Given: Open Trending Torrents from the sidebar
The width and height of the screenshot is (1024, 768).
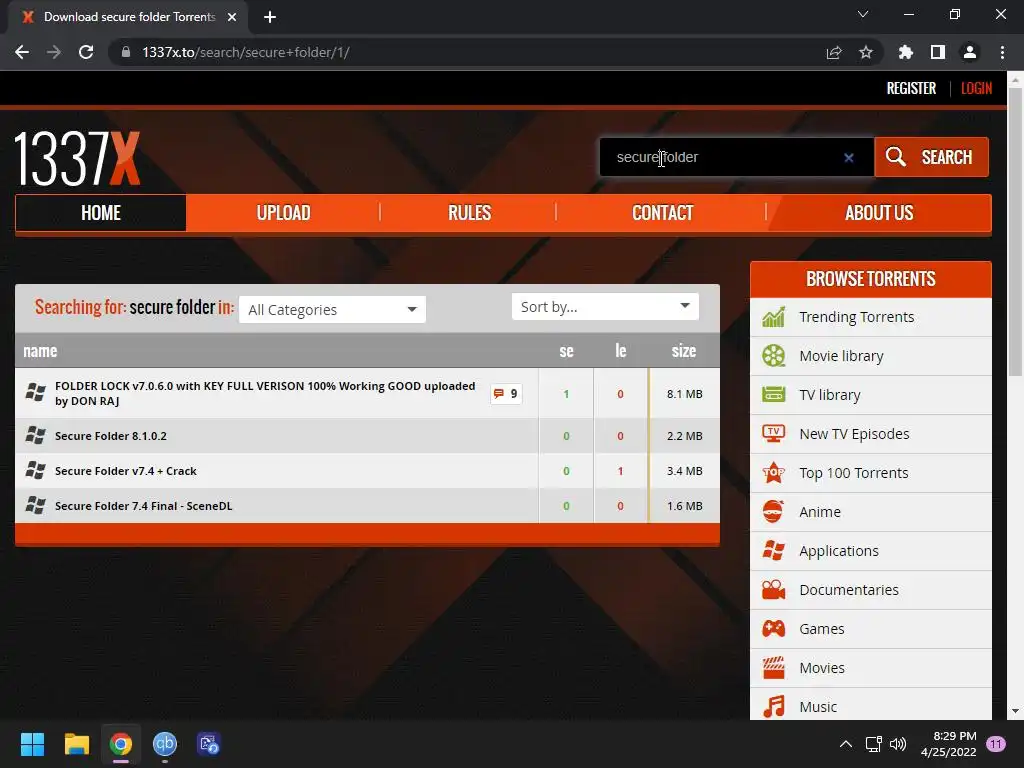Looking at the screenshot, I should coord(856,317).
